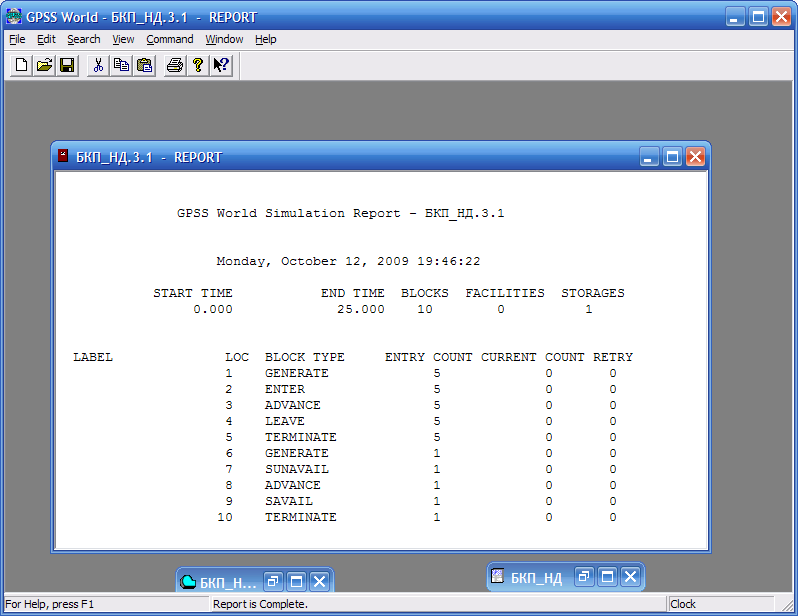The image size is (798, 616).
Task: Close the minimized БКП_НД window
Action: [x=631, y=576]
